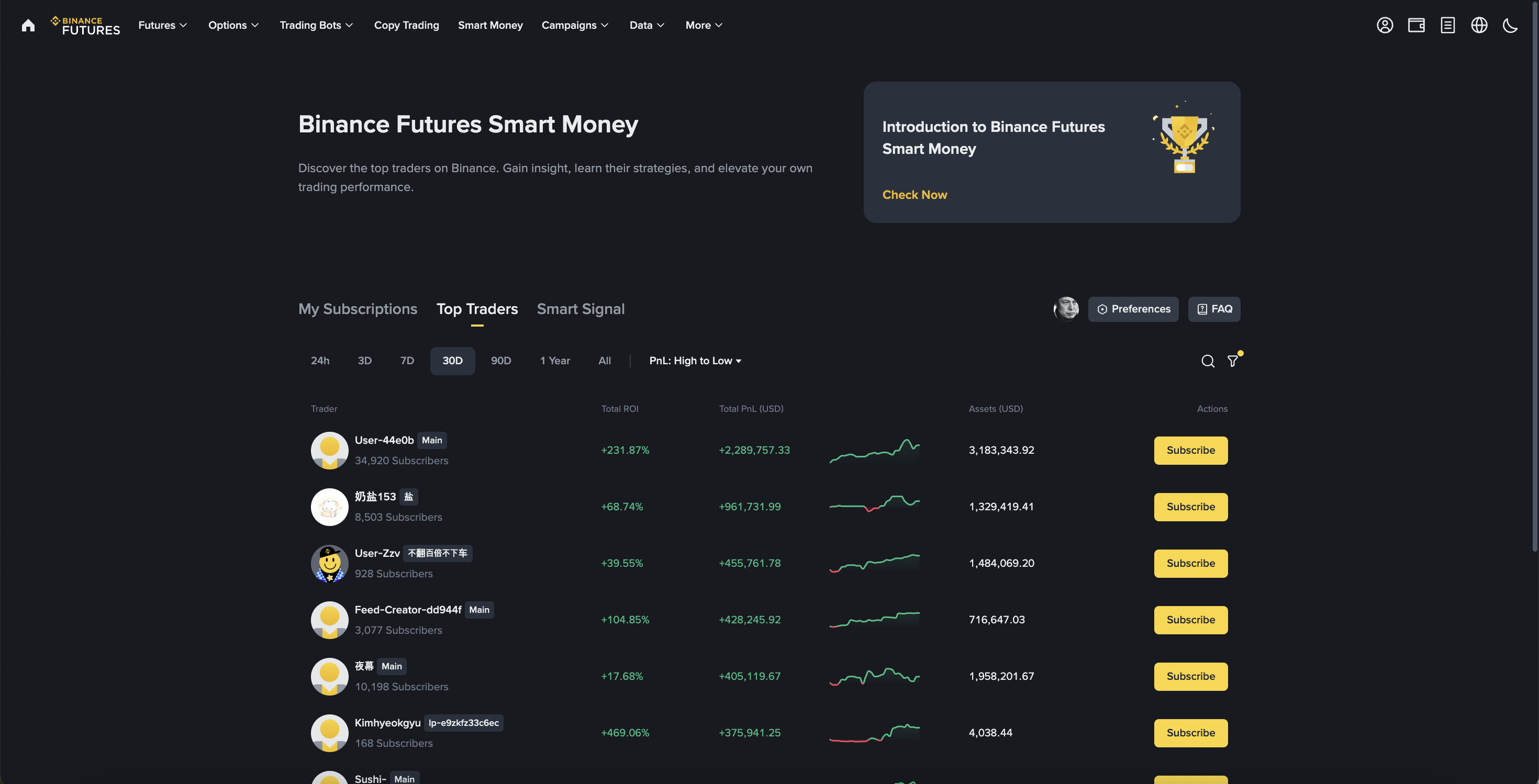Viewport: 1539px width, 784px height.
Task: Subscribe to User-Zzv
Action: pos(1191,564)
